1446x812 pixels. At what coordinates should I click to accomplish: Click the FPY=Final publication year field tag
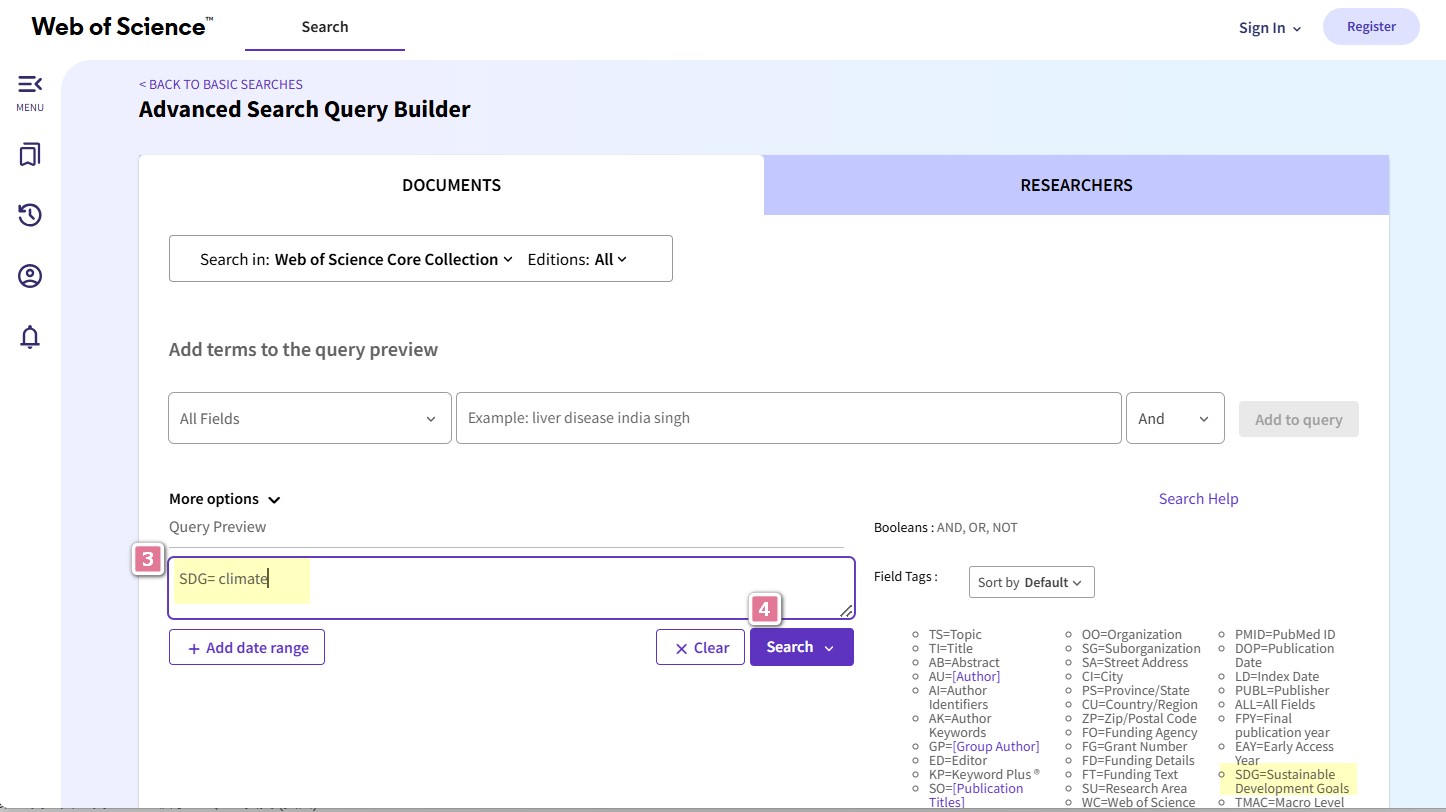click(1282, 725)
